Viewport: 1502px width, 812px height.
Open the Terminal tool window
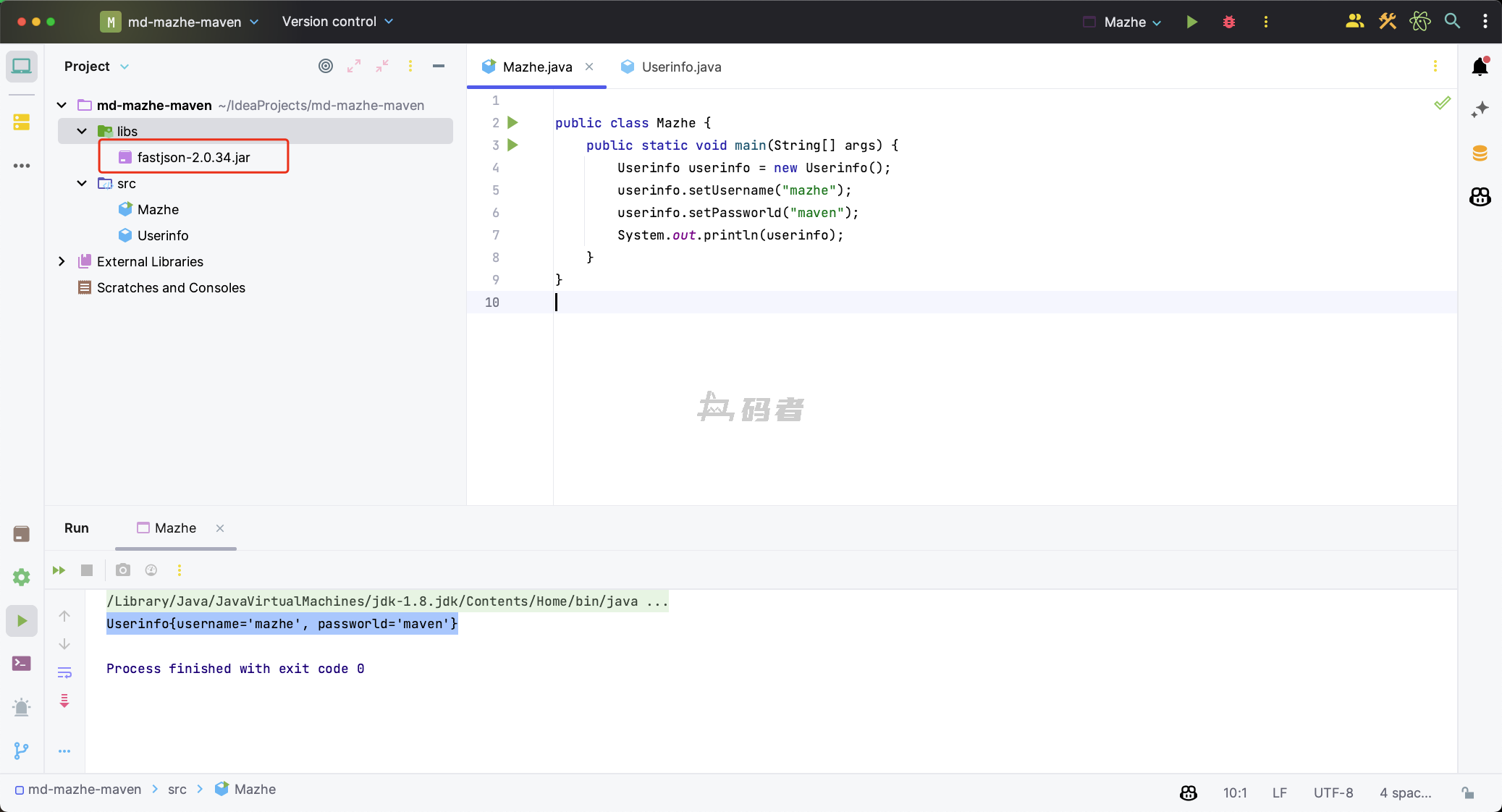[x=22, y=663]
